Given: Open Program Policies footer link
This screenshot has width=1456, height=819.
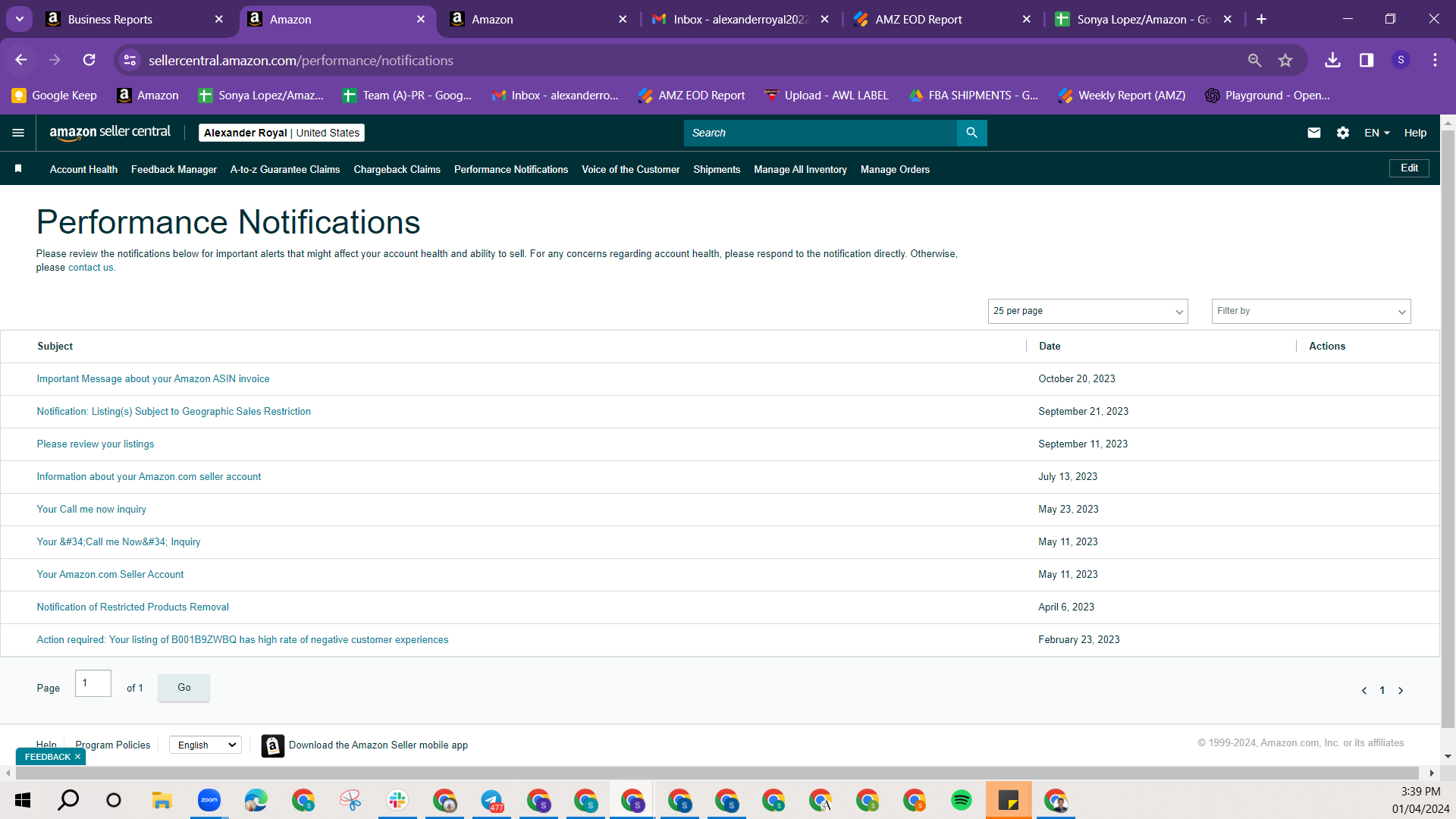Looking at the screenshot, I should [113, 745].
